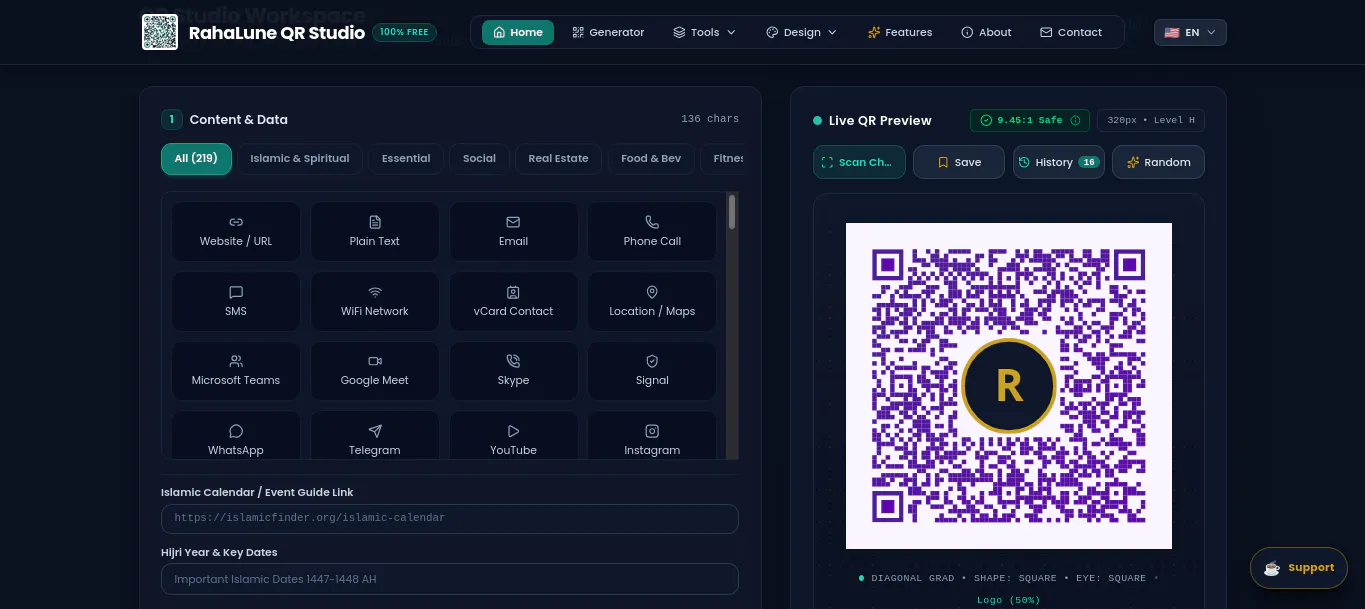This screenshot has width=1365, height=609.
Task: Open the Home nav item
Action: 518,32
